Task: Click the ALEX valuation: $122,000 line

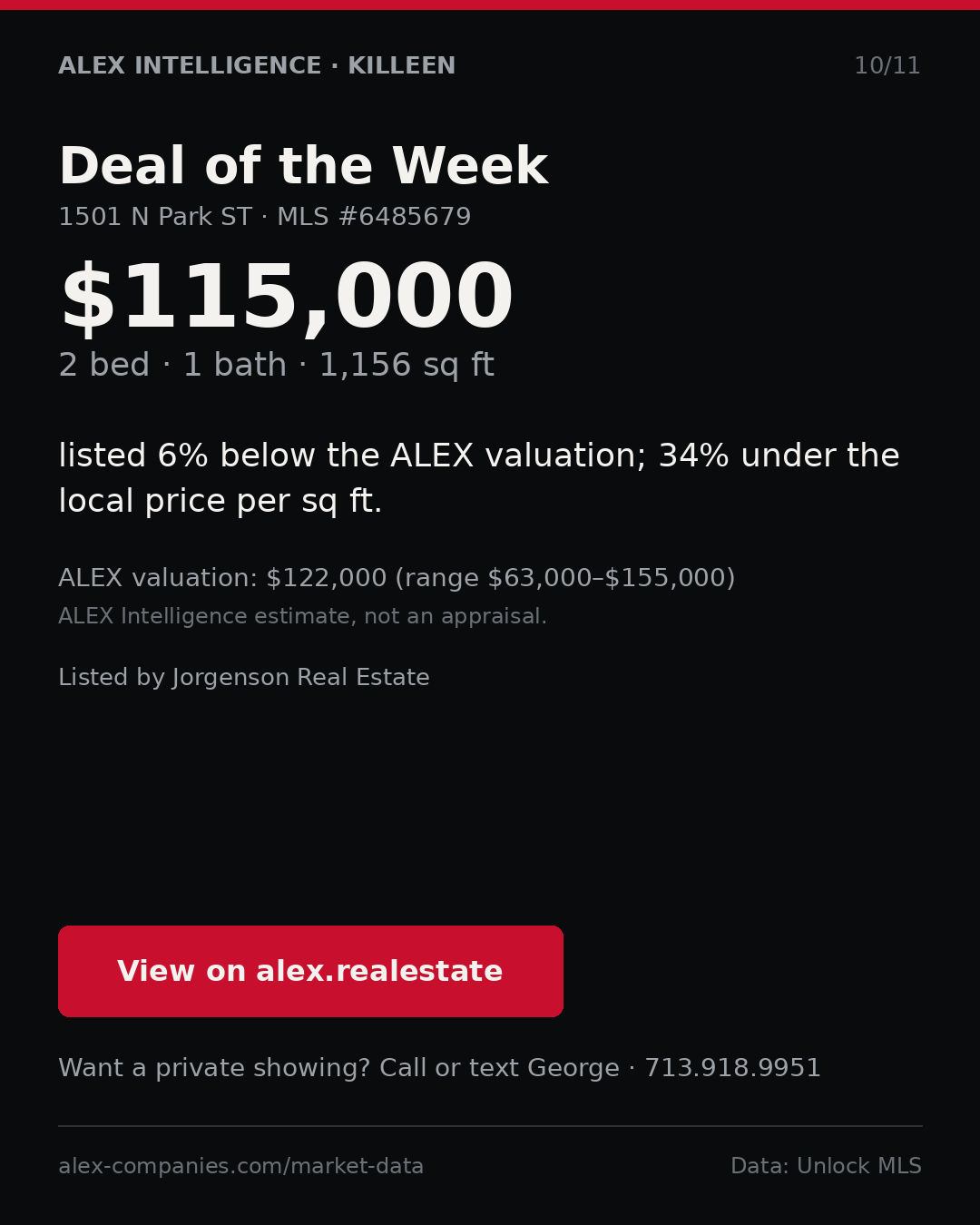Action: tap(222, 578)
